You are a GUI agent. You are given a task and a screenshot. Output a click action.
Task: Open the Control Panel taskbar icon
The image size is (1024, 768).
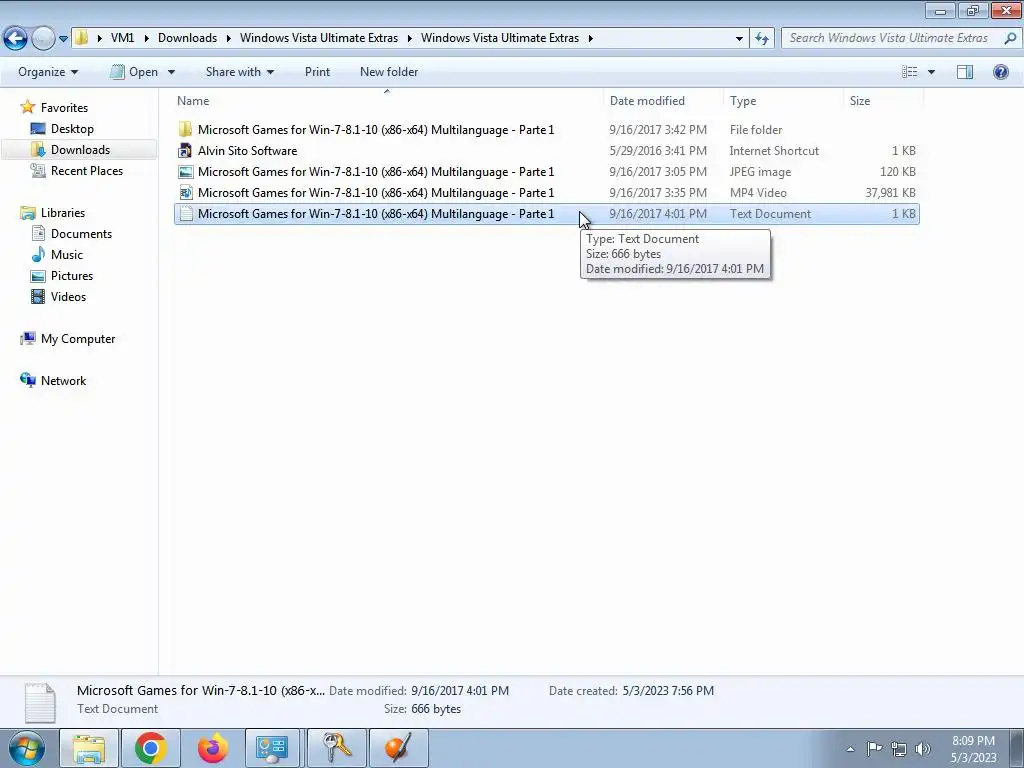[x=272, y=748]
